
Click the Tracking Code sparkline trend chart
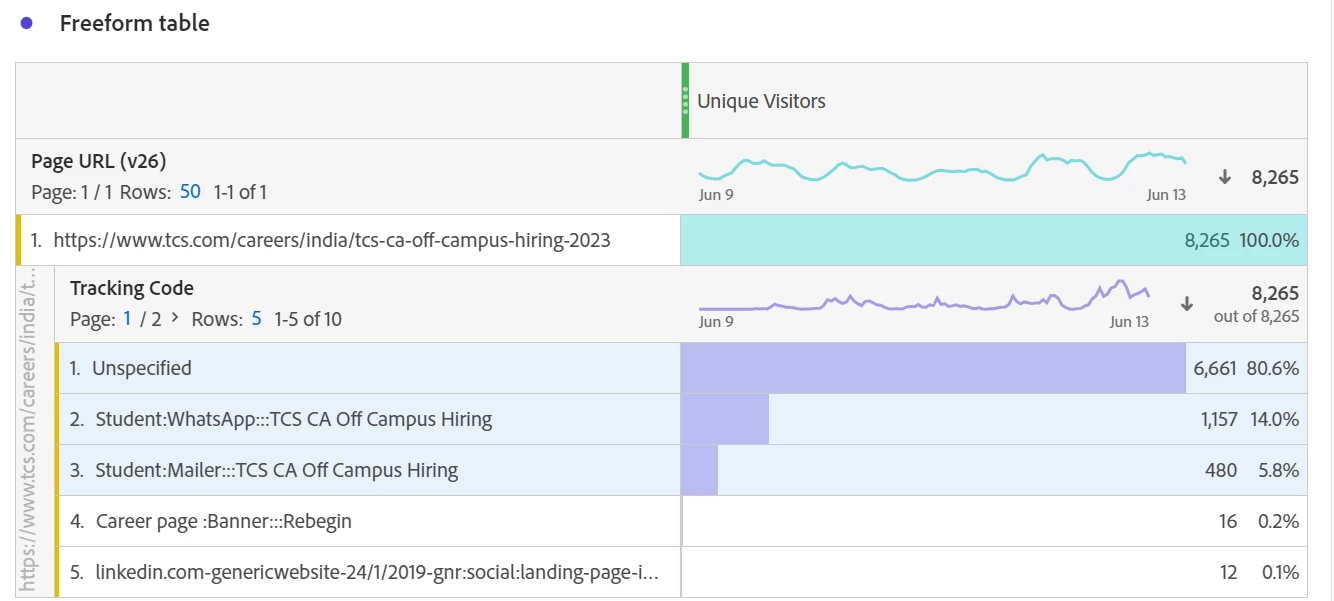click(x=924, y=296)
